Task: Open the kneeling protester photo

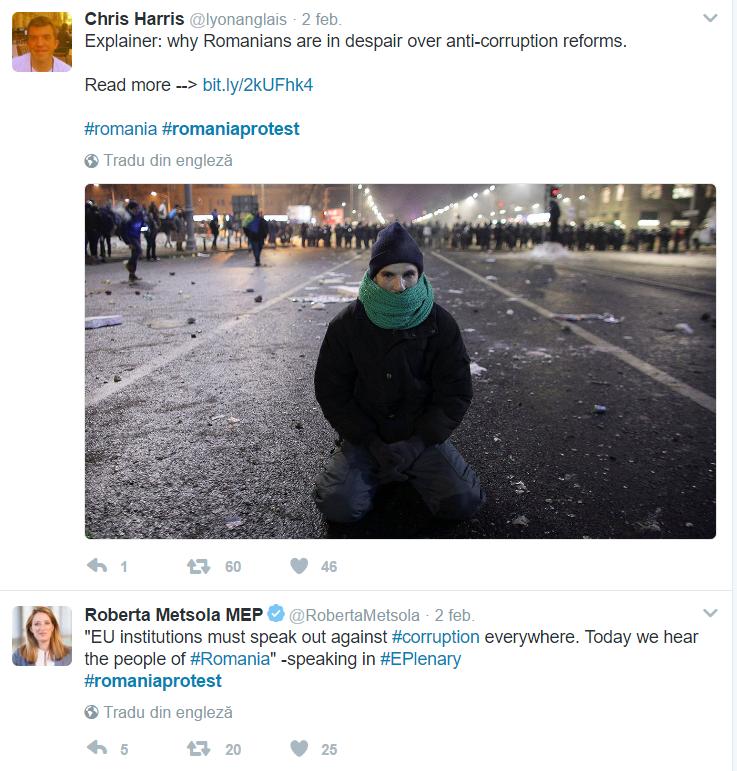Action: click(400, 361)
